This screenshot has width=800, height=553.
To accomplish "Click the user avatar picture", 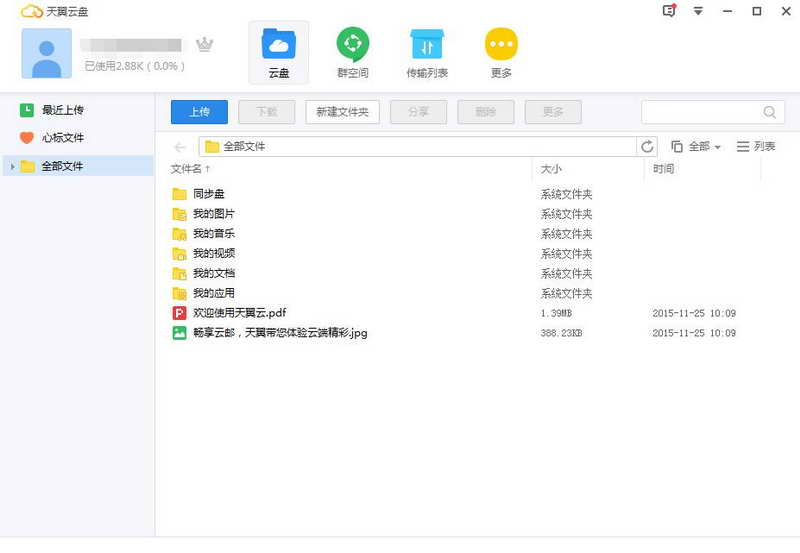I will 46,53.
